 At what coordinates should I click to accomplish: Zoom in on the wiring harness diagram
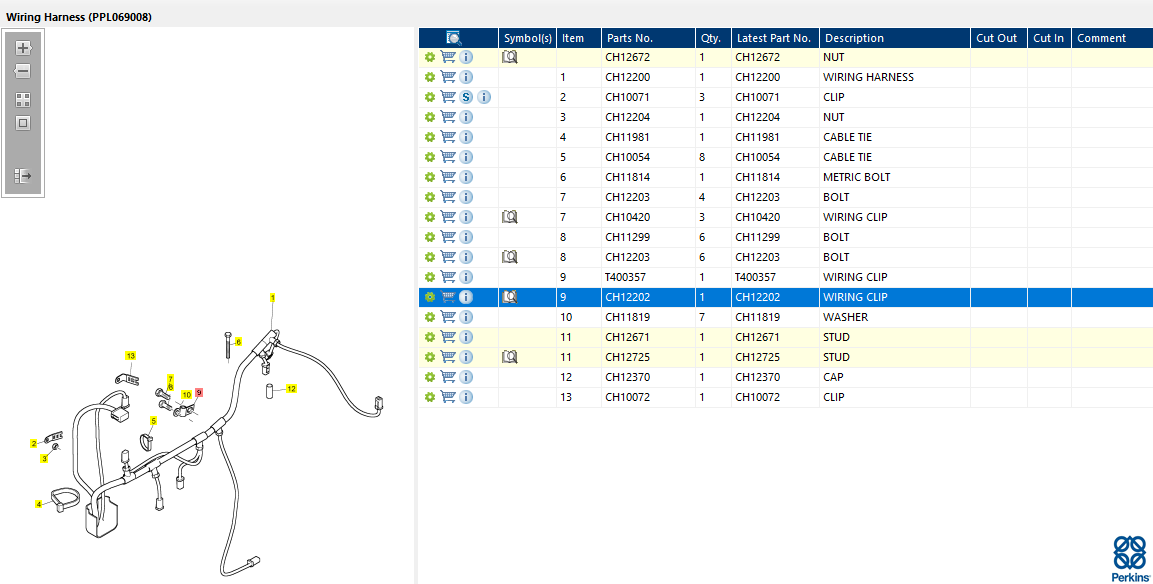(x=23, y=48)
